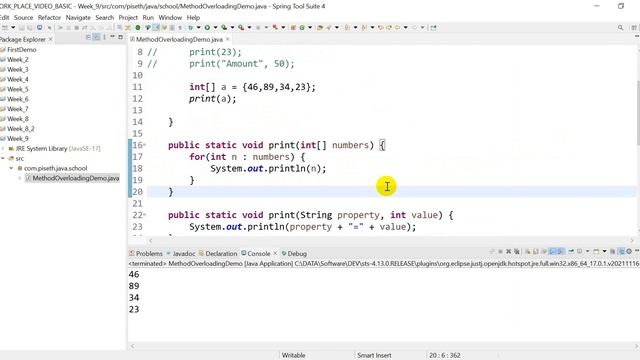This screenshot has width=640, height=360.
Task: Open the Coverage dropdown arrow
Action: (232, 27)
